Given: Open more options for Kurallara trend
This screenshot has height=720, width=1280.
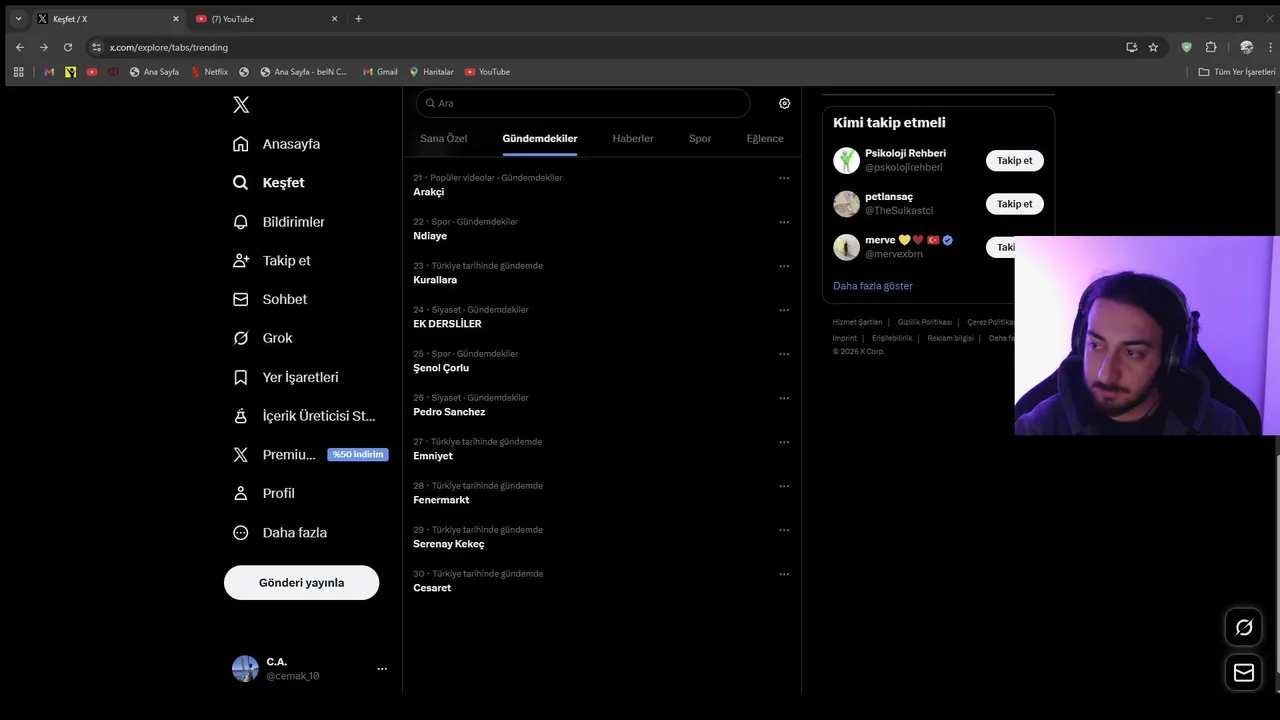Looking at the screenshot, I should [x=784, y=266].
